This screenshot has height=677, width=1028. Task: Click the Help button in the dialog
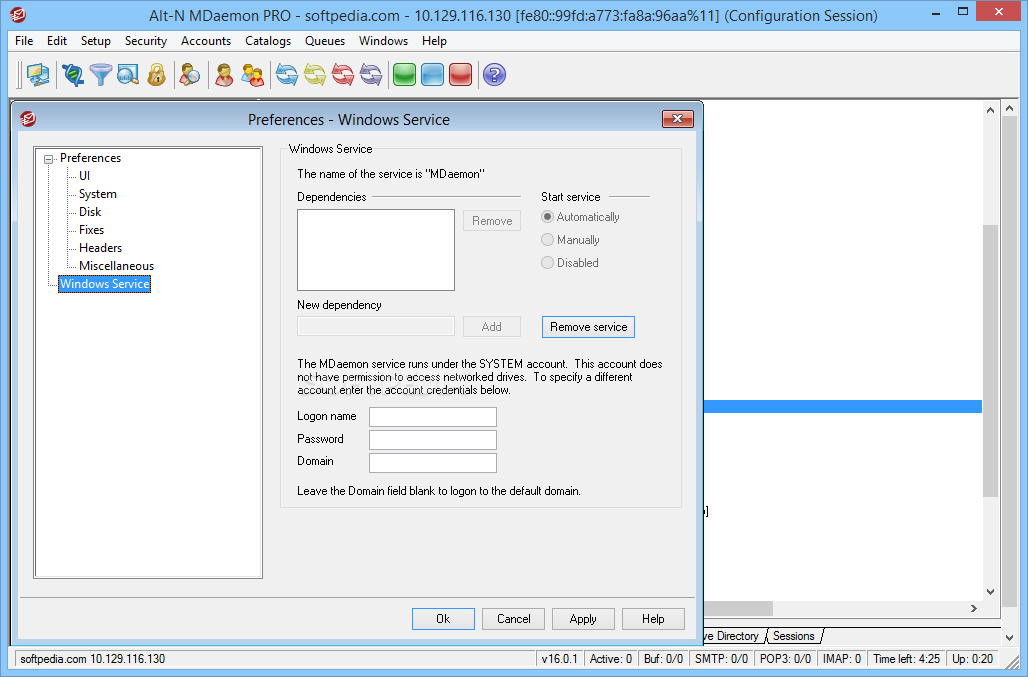point(653,619)
